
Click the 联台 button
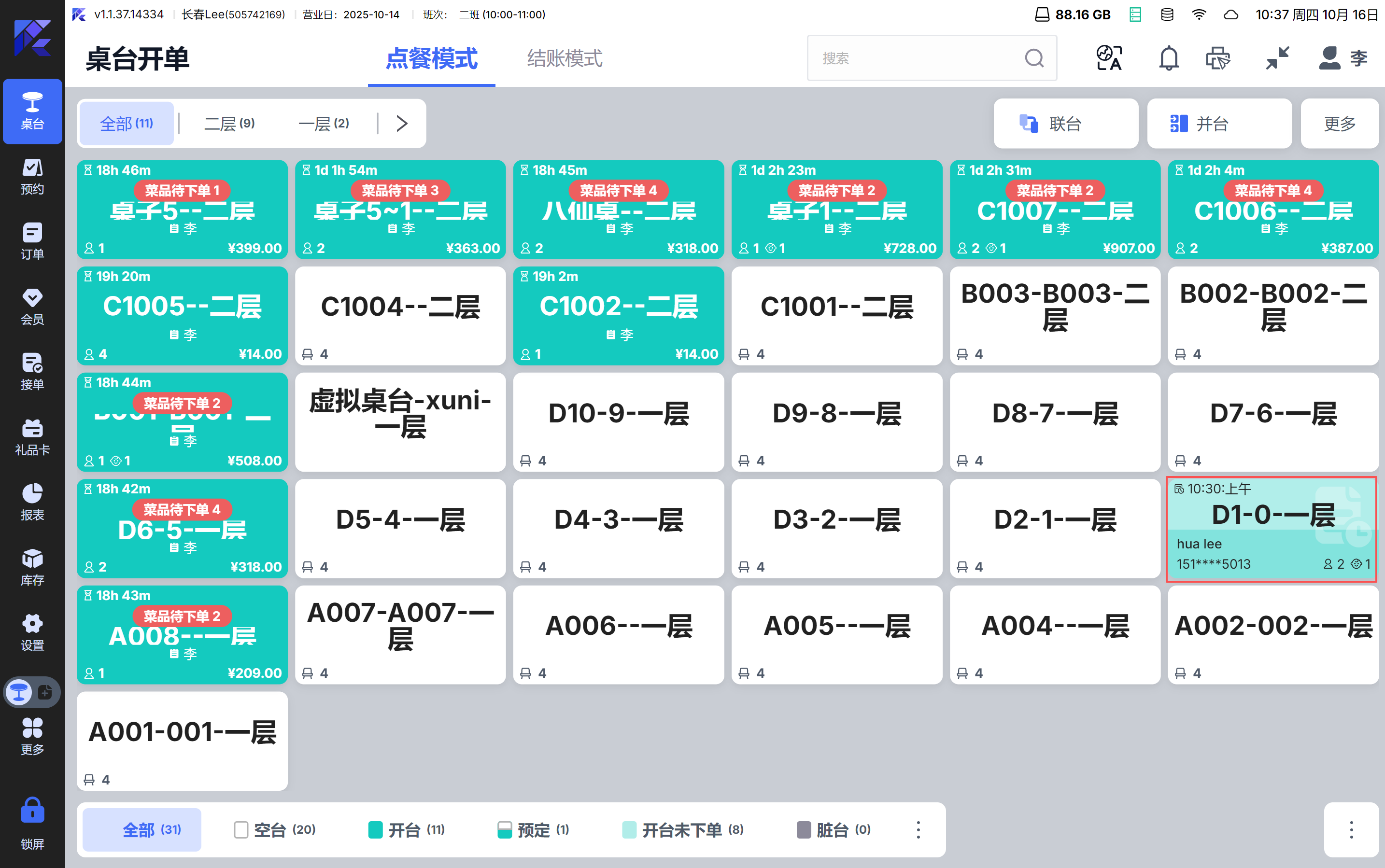[1065, 124]
